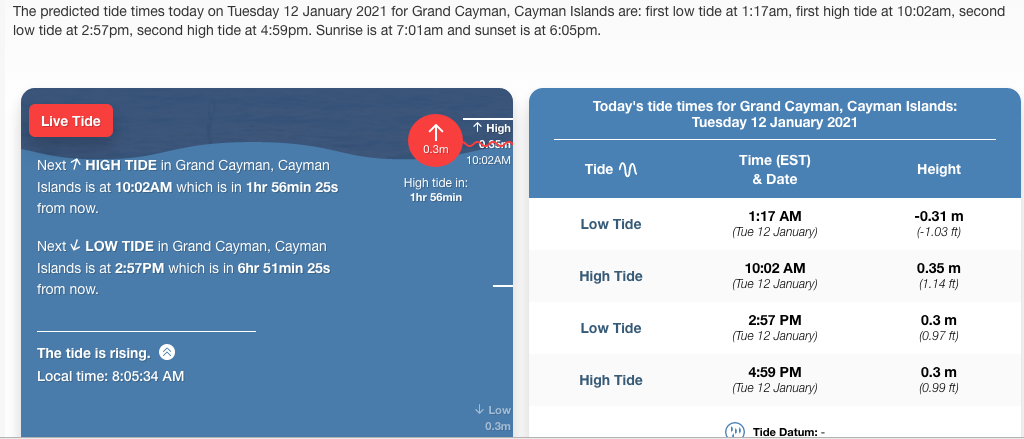The height and width of the screenshot is (439, 1024).
Task: Select the 1:17 AM Low Tide row label
Action: 611,224
